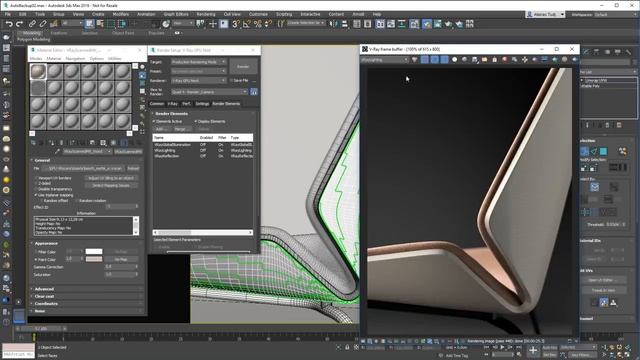Toggle the Spinner Snap icon
The image size is (640, 360).
pyautogui.click(x=268, y=24)
